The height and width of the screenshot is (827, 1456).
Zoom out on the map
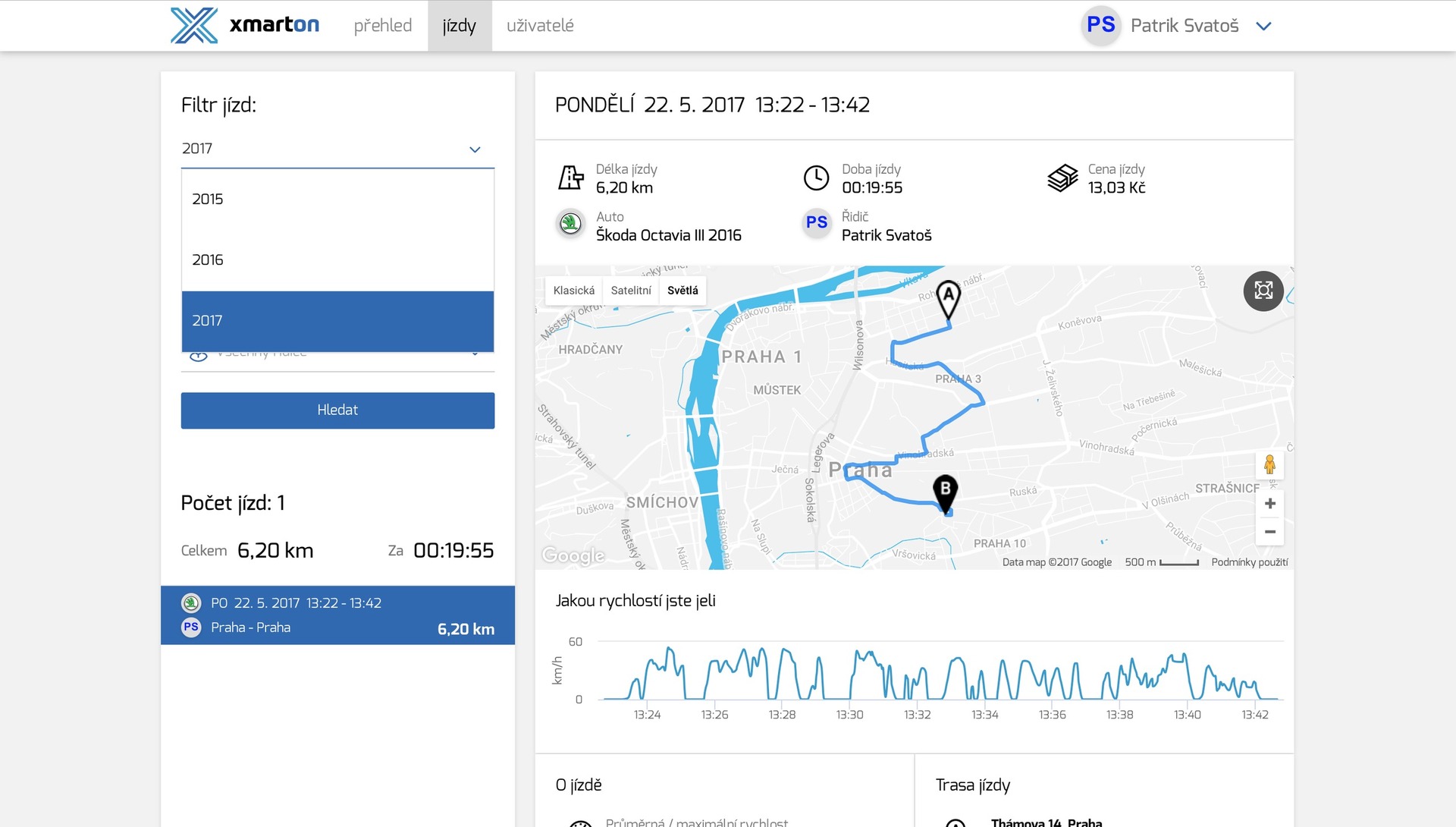pos(1269,532)
